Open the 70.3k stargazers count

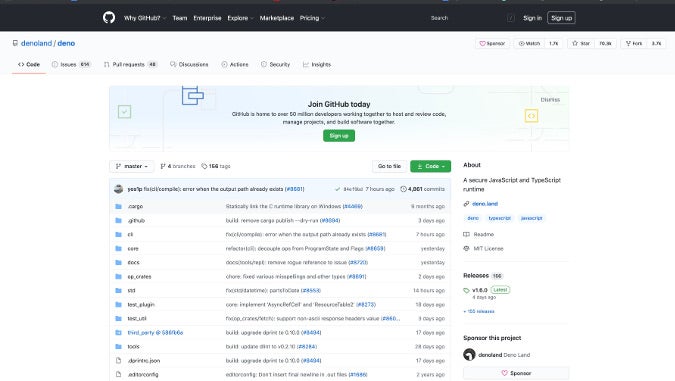[x=605, y=43]
